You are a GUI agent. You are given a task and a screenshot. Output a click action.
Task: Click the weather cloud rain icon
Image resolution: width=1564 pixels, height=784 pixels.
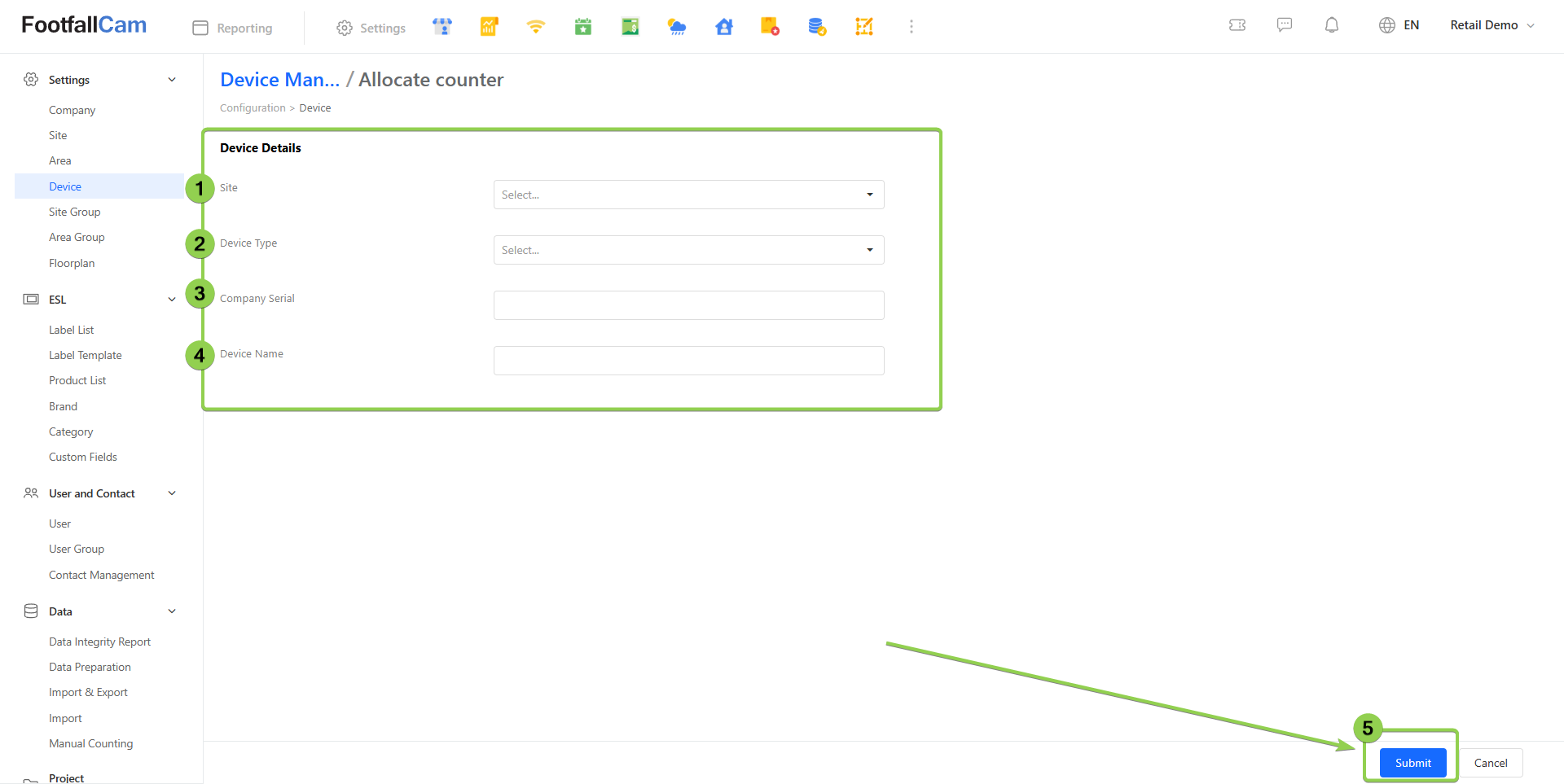(676, 27)
